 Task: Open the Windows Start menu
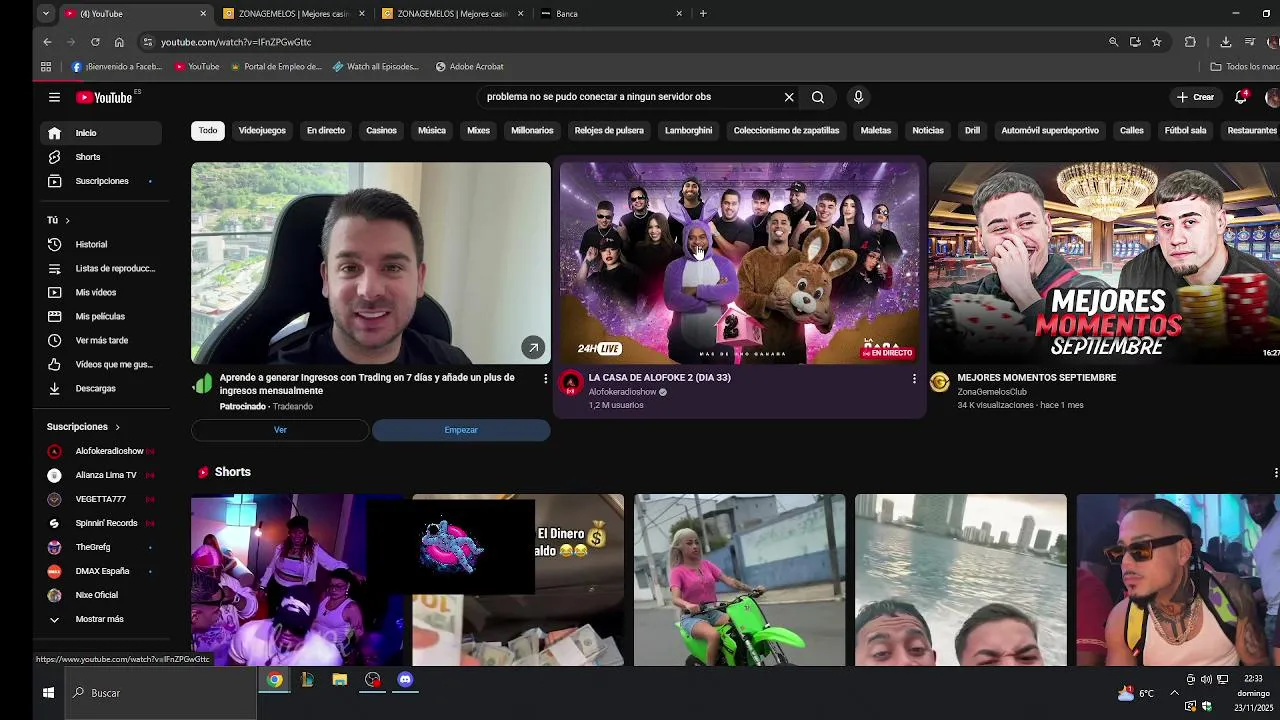[48, 693]
